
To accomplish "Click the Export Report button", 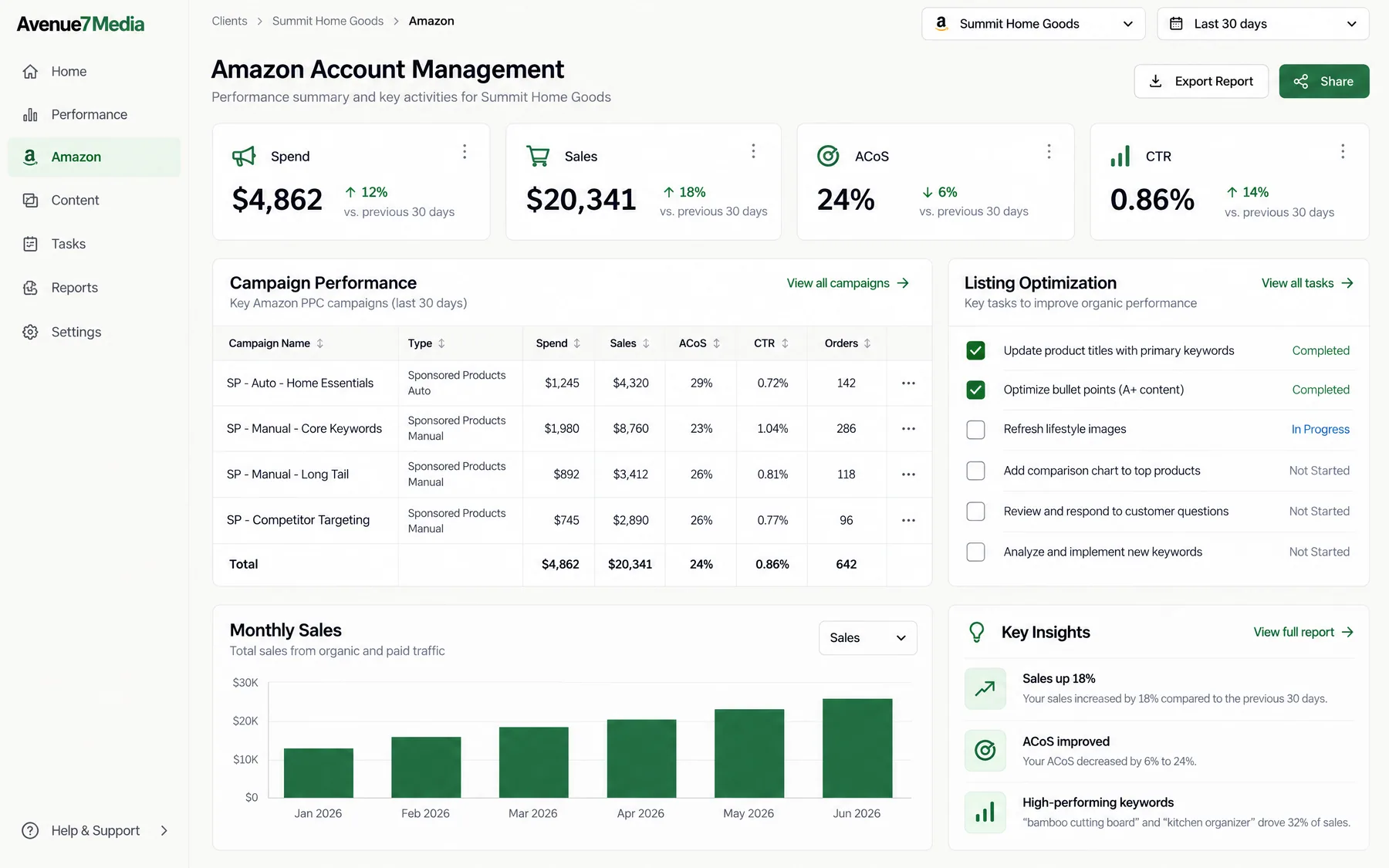I will 1201,81.
